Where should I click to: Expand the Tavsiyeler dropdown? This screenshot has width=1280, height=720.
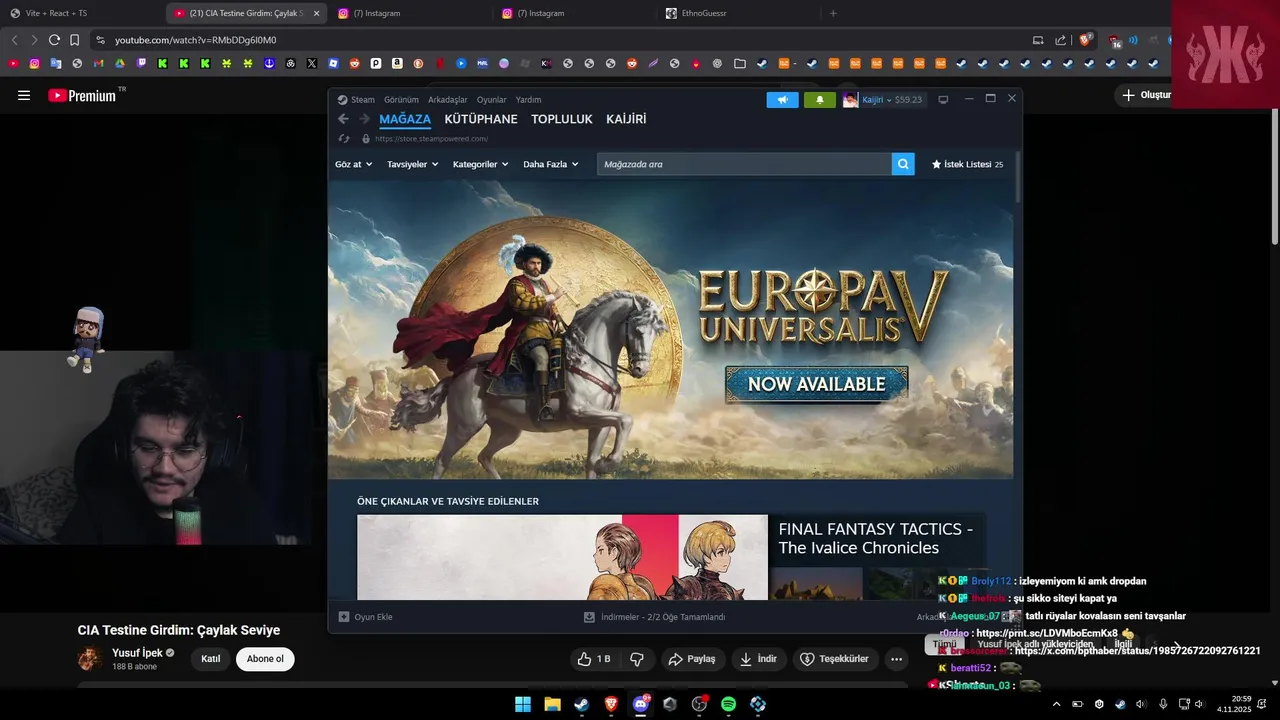[412, 164]
